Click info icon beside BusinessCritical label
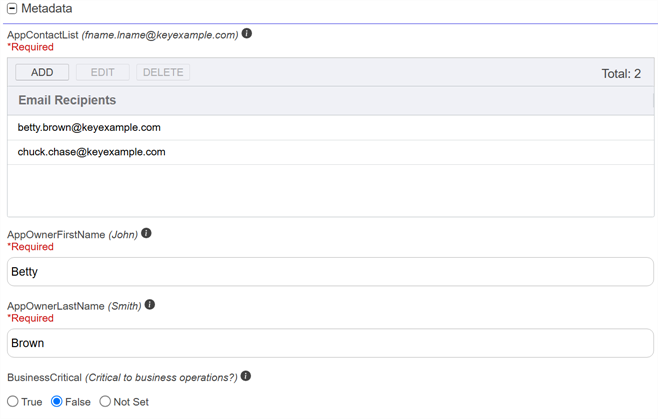658x419 pixels. 246,377
